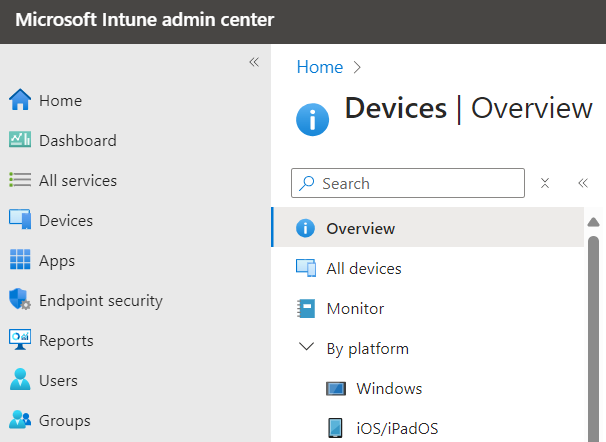This screenshot has height=442, width=606.
Task: Open the Monitor menu item
Action: pyautogui.click(x=355, y=308)
